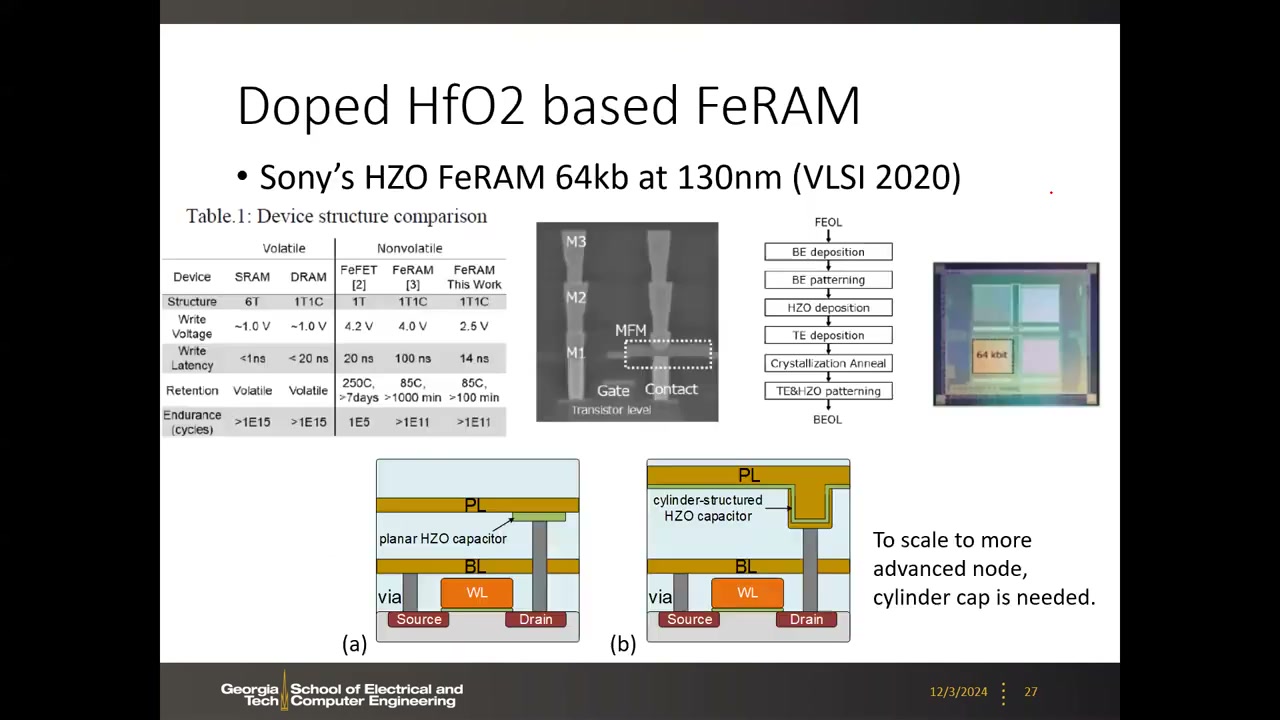This screenshot has width=1280, height=720.
Task: Click the '(b)' figure label
Action: (x=623, y=644)
